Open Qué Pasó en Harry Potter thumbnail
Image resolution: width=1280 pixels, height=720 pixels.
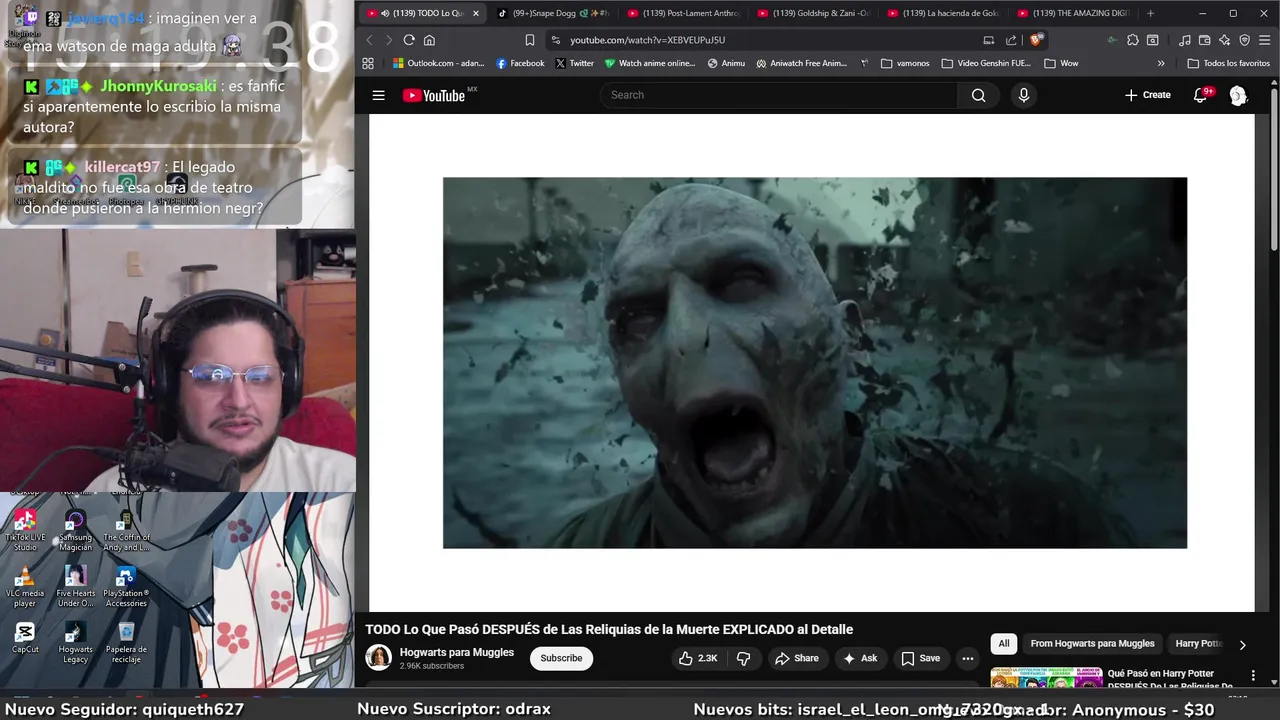coord(1046,678)
